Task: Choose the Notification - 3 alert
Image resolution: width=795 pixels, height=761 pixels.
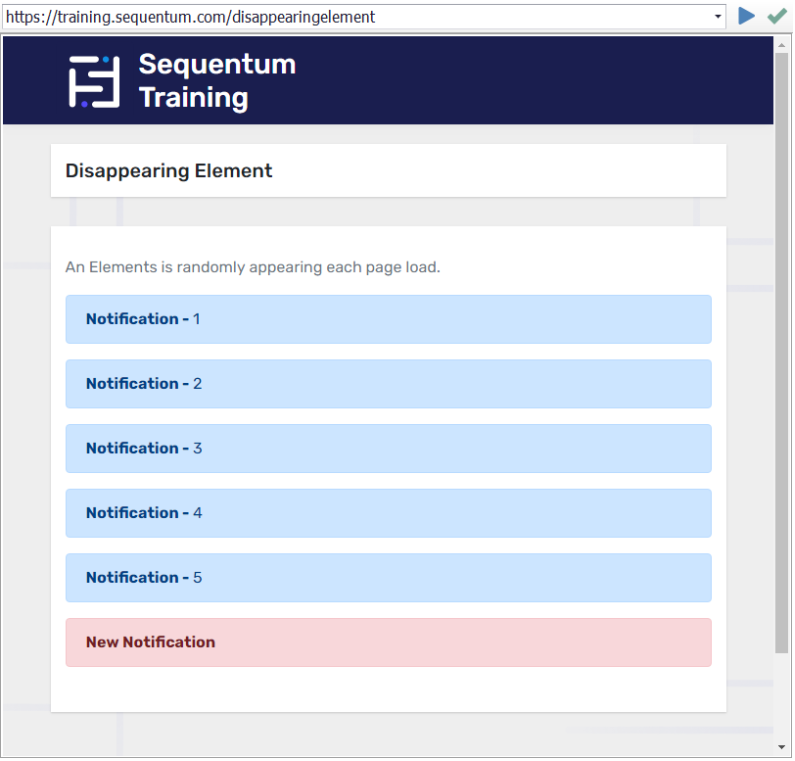Action: click(388, 448)
